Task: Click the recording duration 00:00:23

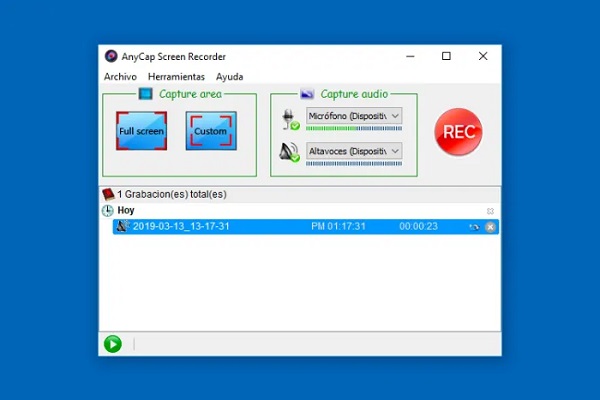Action: pyautogui.click(x=419, y=226)
